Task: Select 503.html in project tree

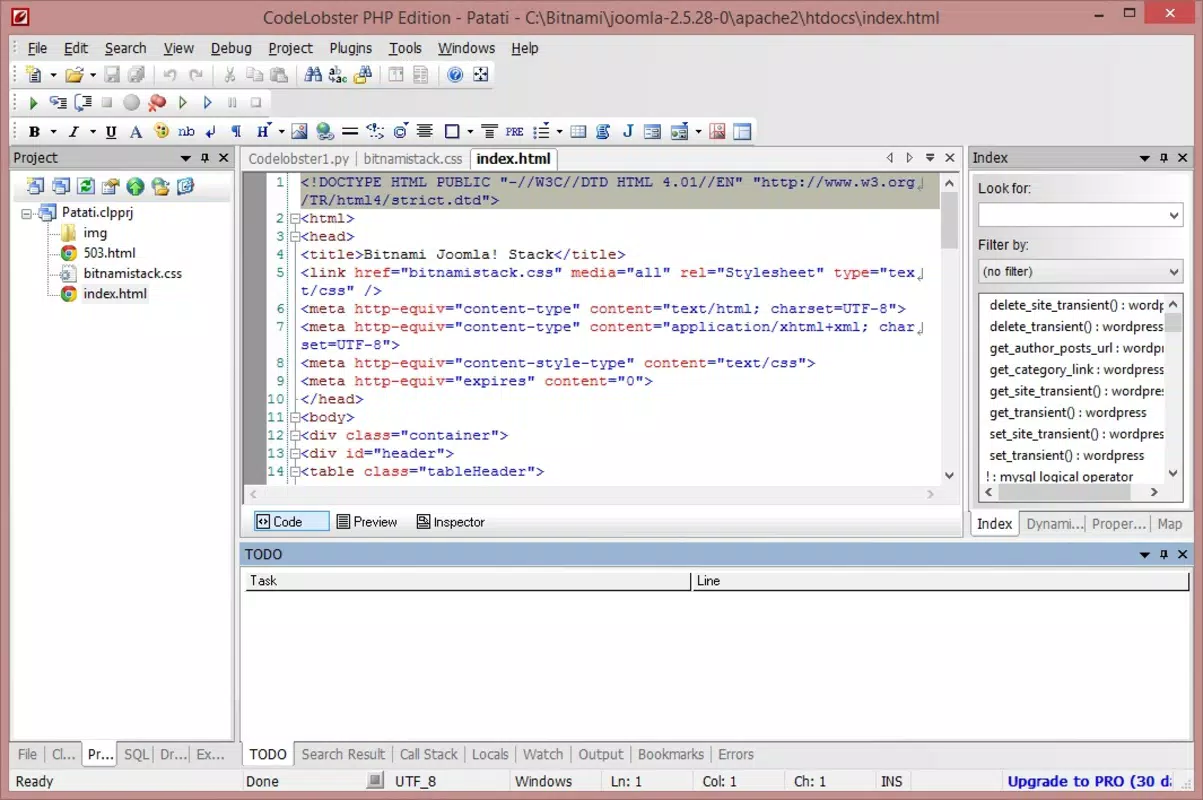Action: 109,253
